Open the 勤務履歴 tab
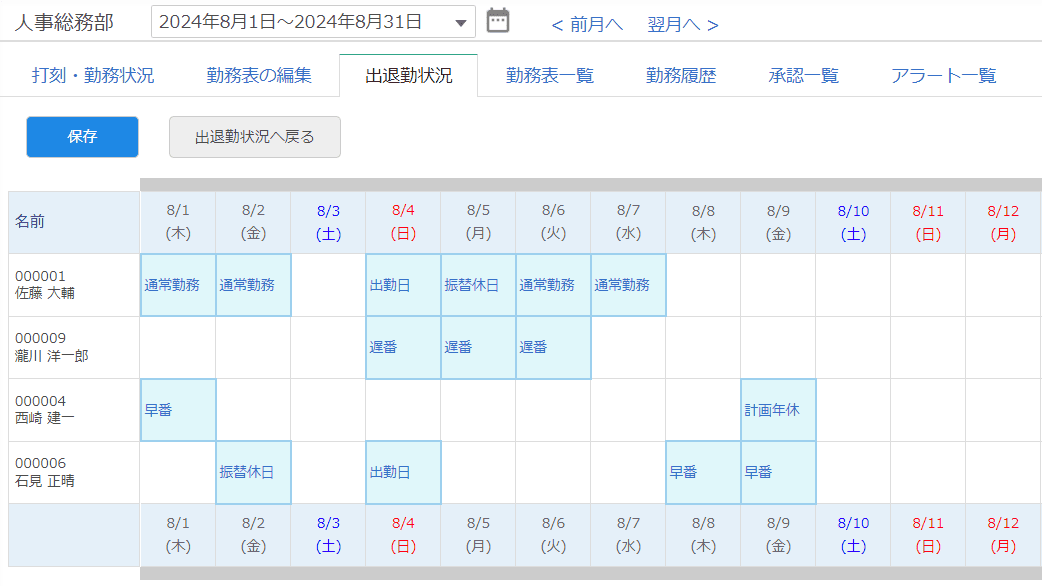This screenshot has height=586, width=1042. pyautogui.click(x=681, y=75)
